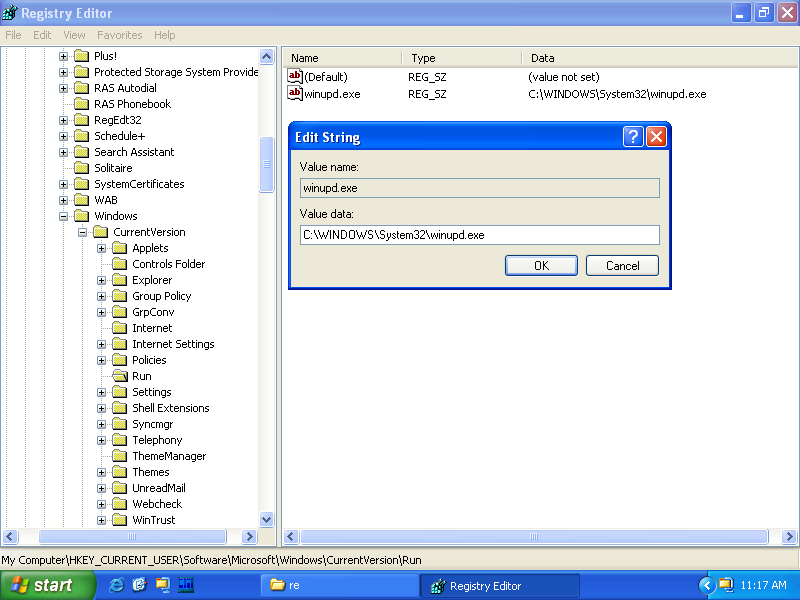Open the Help menu
800x600 pixels.
(x=164, y=35)
